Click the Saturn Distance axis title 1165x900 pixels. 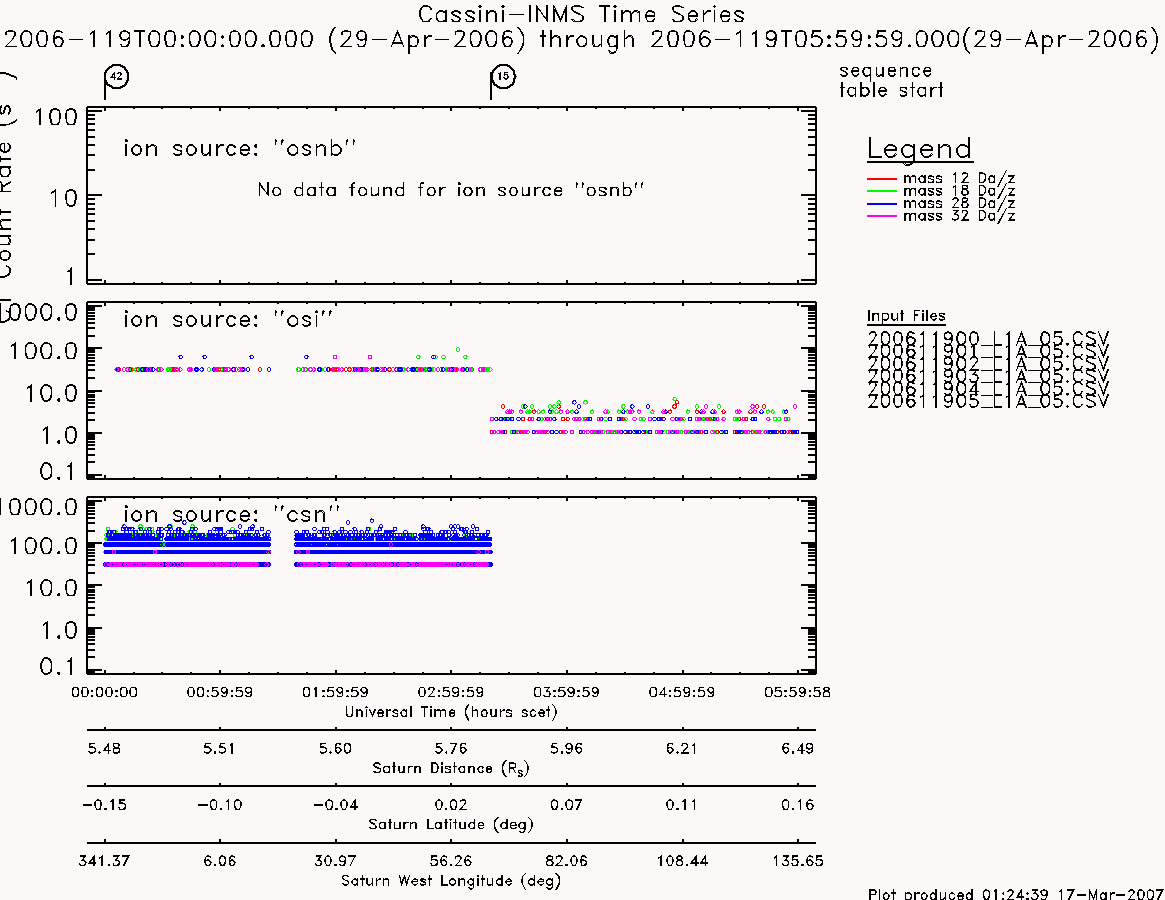tap(451, 768)
